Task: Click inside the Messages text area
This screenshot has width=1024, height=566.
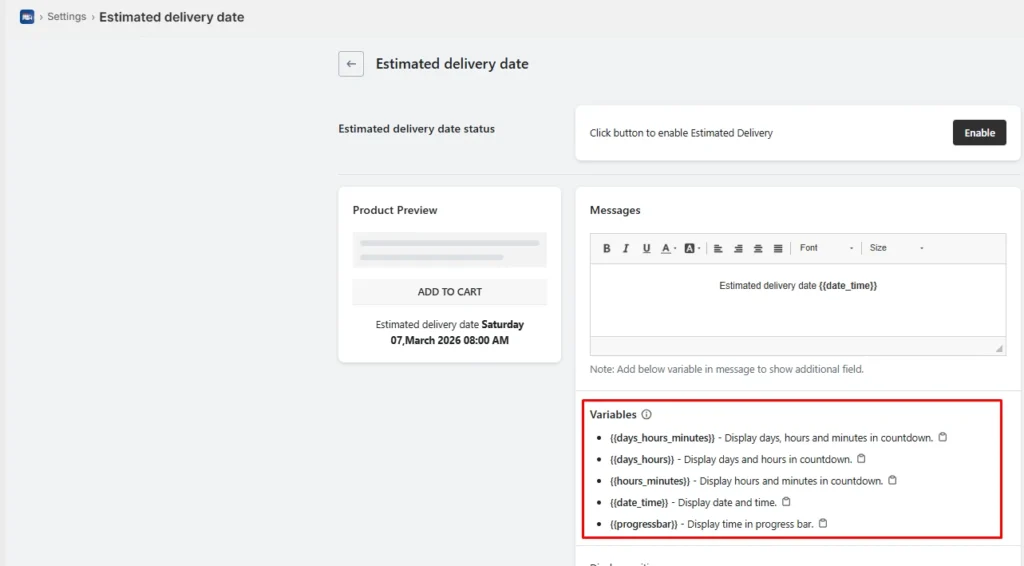Action: 797,300
